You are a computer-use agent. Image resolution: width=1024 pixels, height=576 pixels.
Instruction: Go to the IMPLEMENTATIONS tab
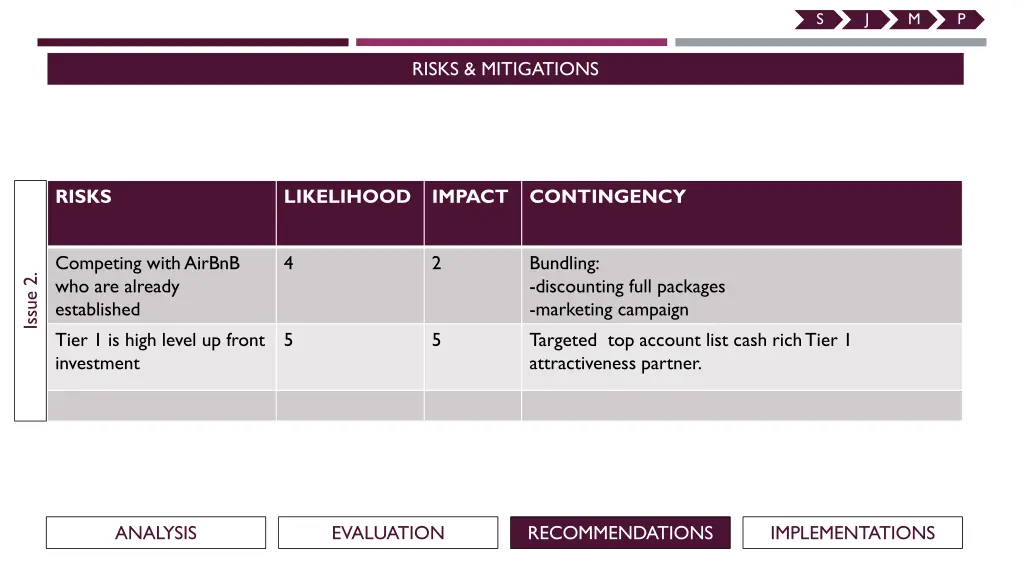click(852, 533)
